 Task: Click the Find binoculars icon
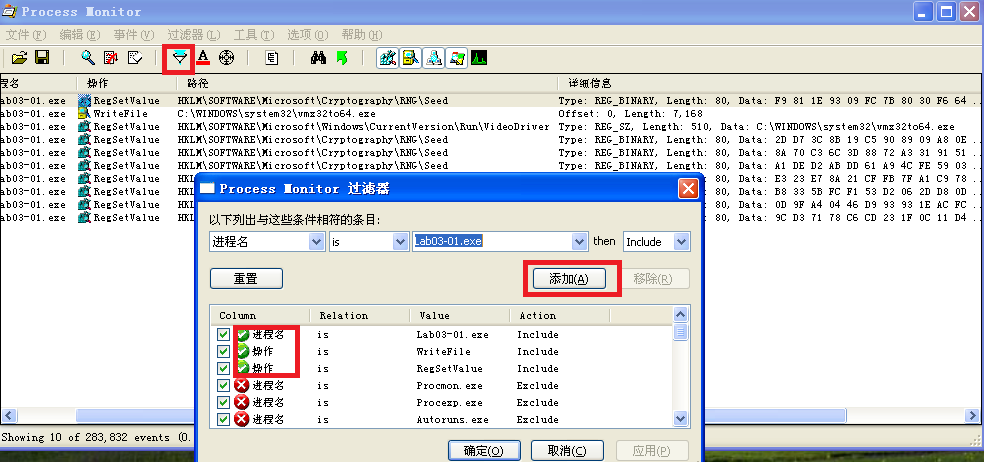319,58
